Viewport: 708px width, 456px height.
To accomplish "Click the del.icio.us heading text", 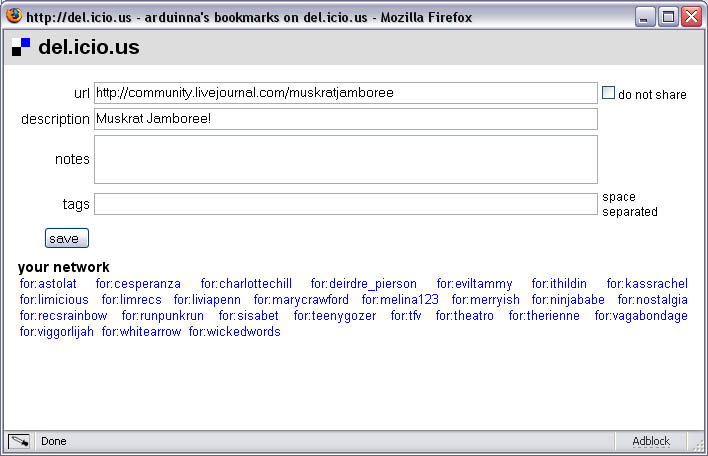I will tap(89, 47).
